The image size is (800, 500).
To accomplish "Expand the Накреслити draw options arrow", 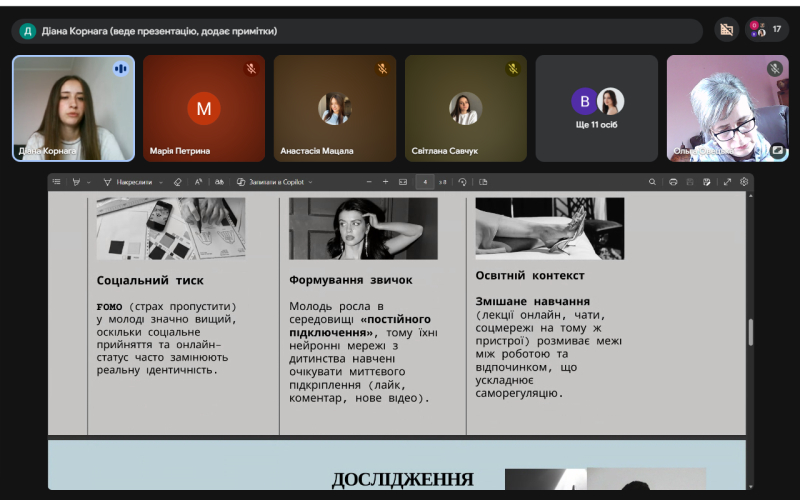I will [161, 182].
